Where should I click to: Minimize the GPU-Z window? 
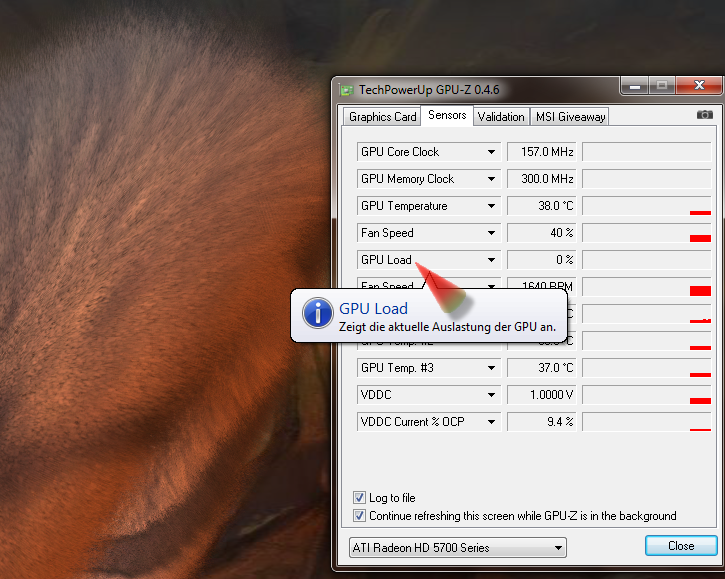point(634,86)
